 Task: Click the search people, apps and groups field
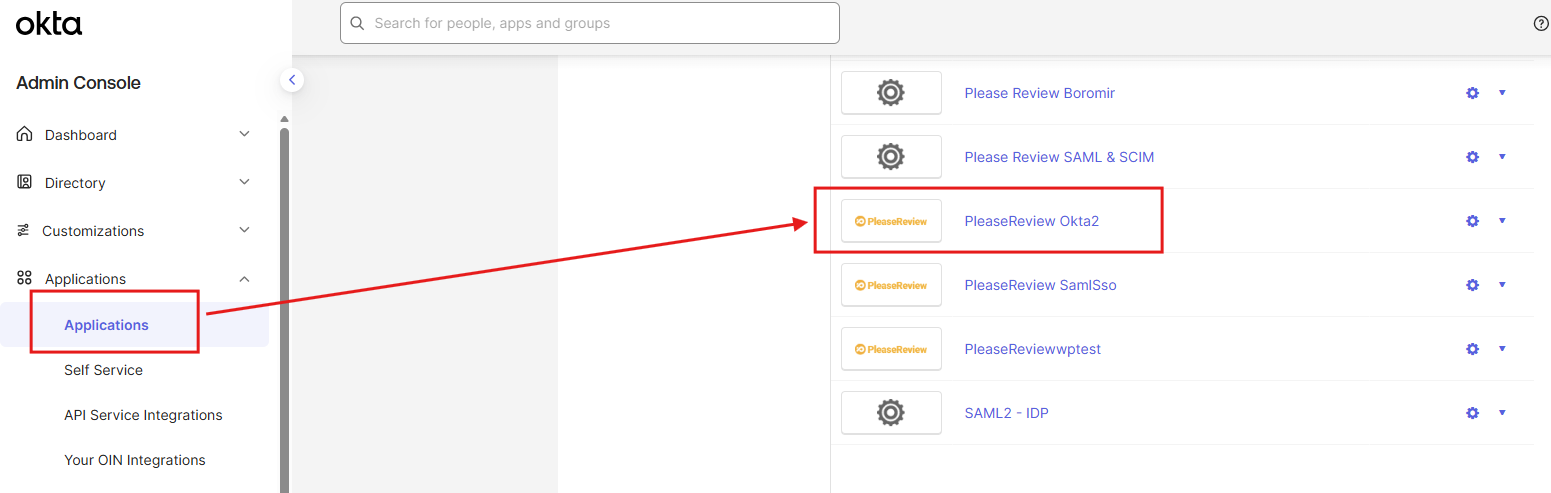[x=590, y=23]
